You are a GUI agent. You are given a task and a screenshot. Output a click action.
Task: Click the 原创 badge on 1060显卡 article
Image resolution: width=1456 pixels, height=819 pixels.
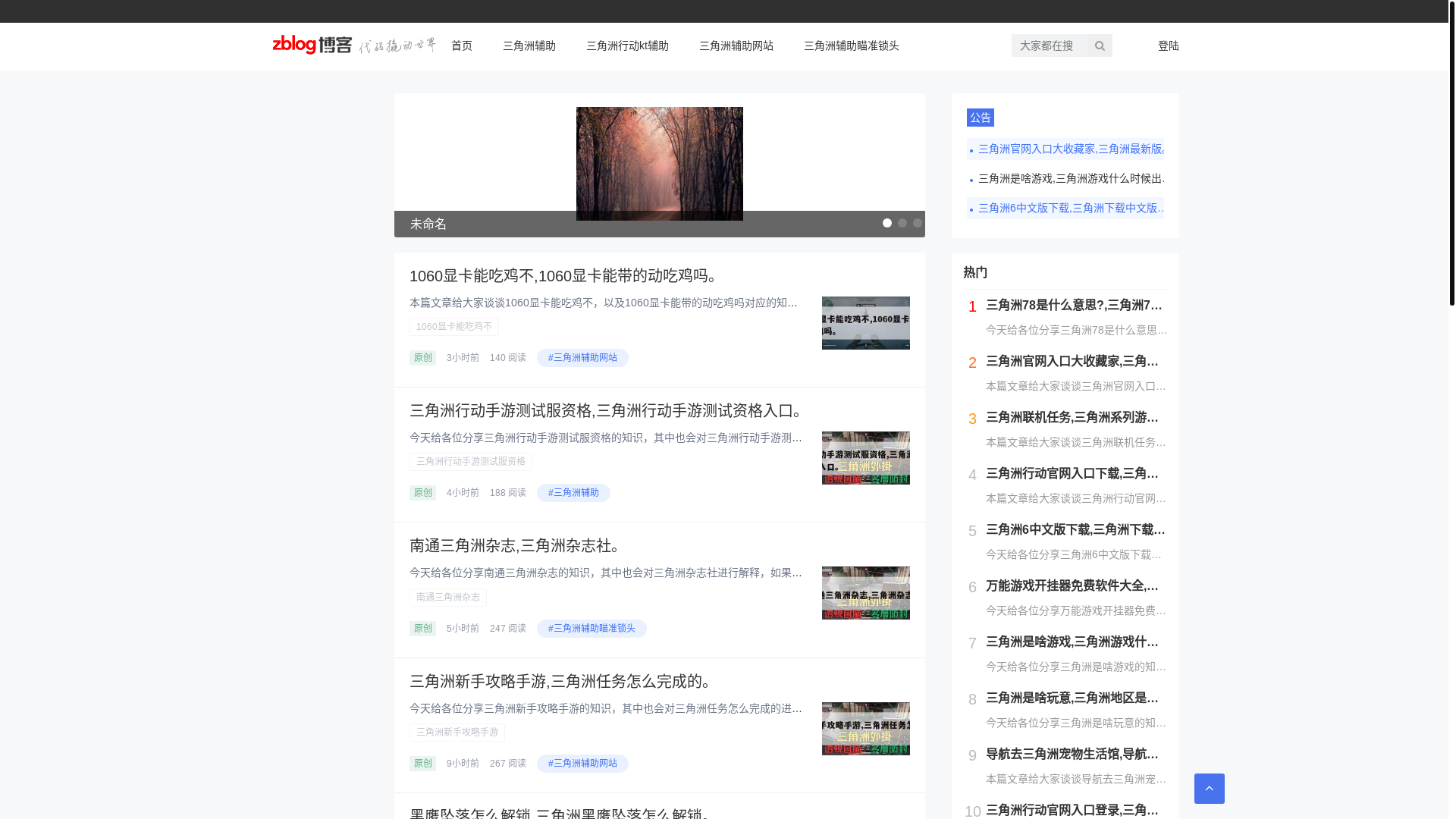(x=422, y=358)
